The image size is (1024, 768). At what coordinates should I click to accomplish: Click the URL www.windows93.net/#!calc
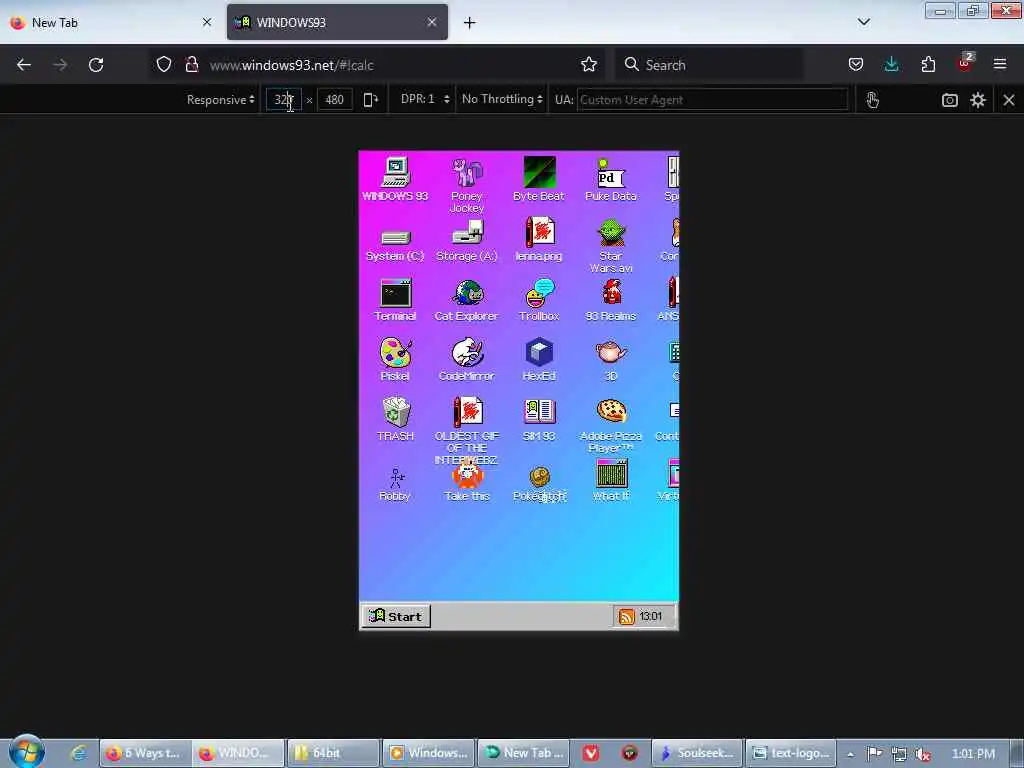pyautogui.click(x=291, y=65)
